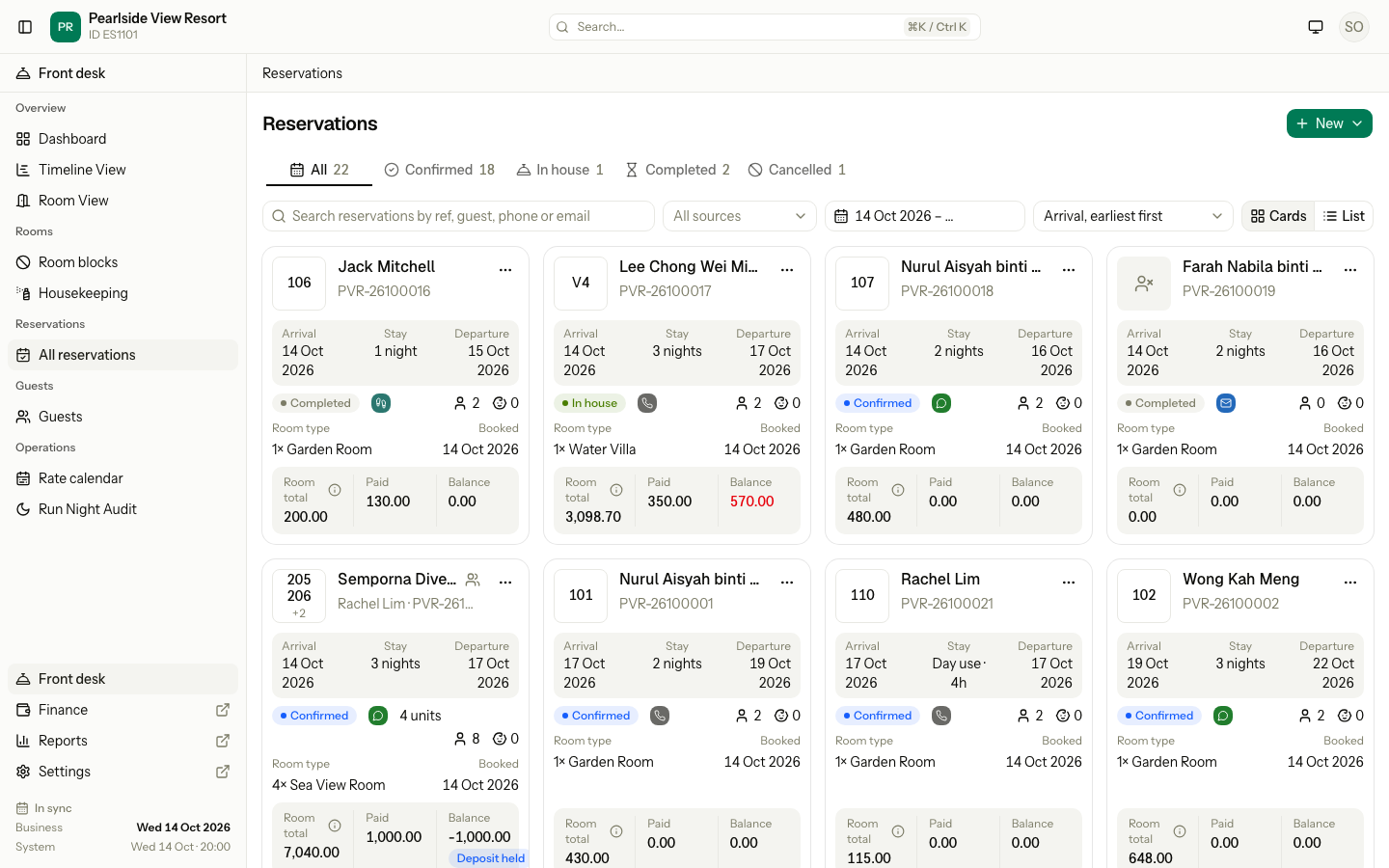Image resolution: width=1389 pixels, height=868 pixels.
Task: Open the Arrival, earliest first sort dropdown
Action: (x=1133, y=216)
